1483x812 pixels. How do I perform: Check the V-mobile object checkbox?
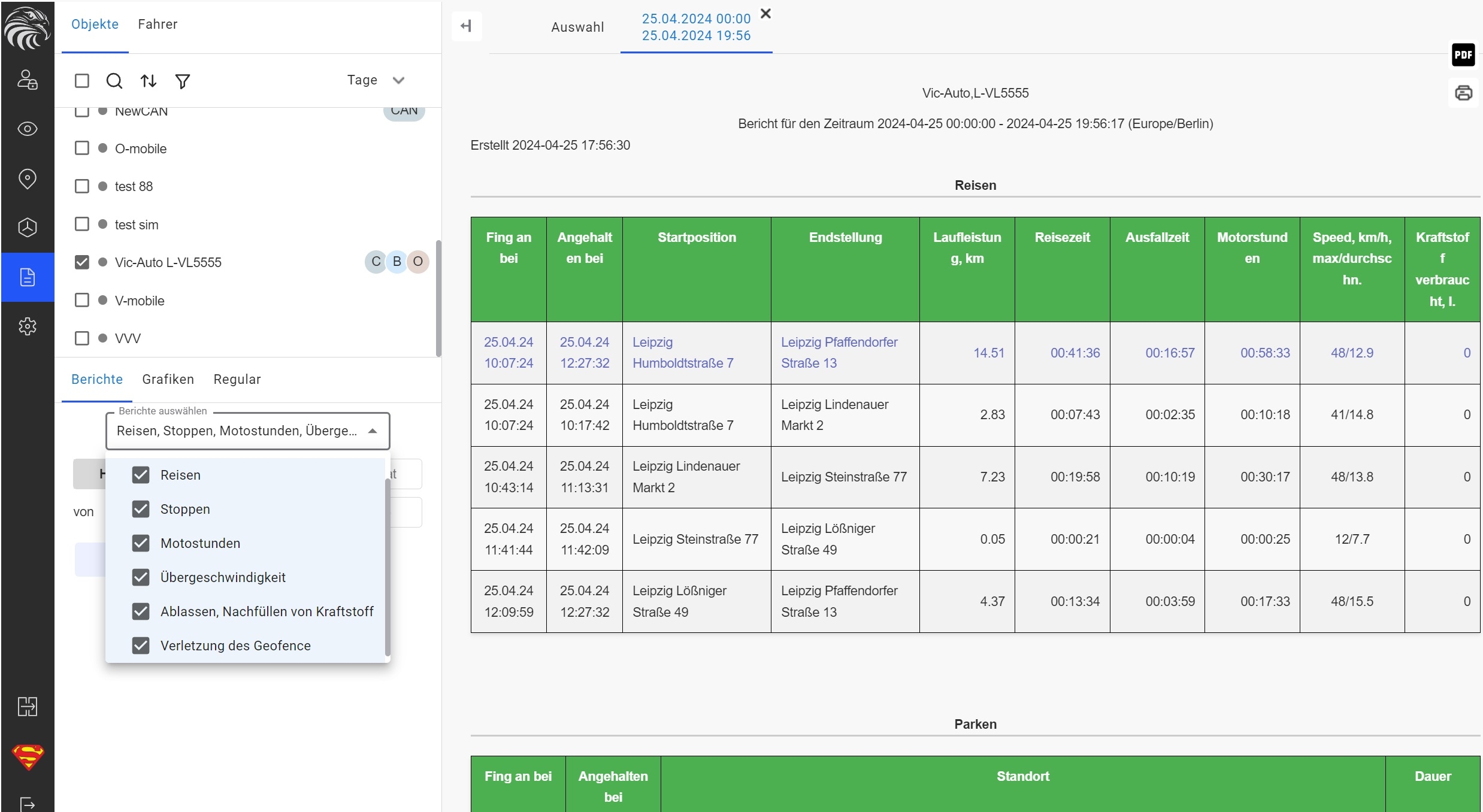(x=82, y=300)
